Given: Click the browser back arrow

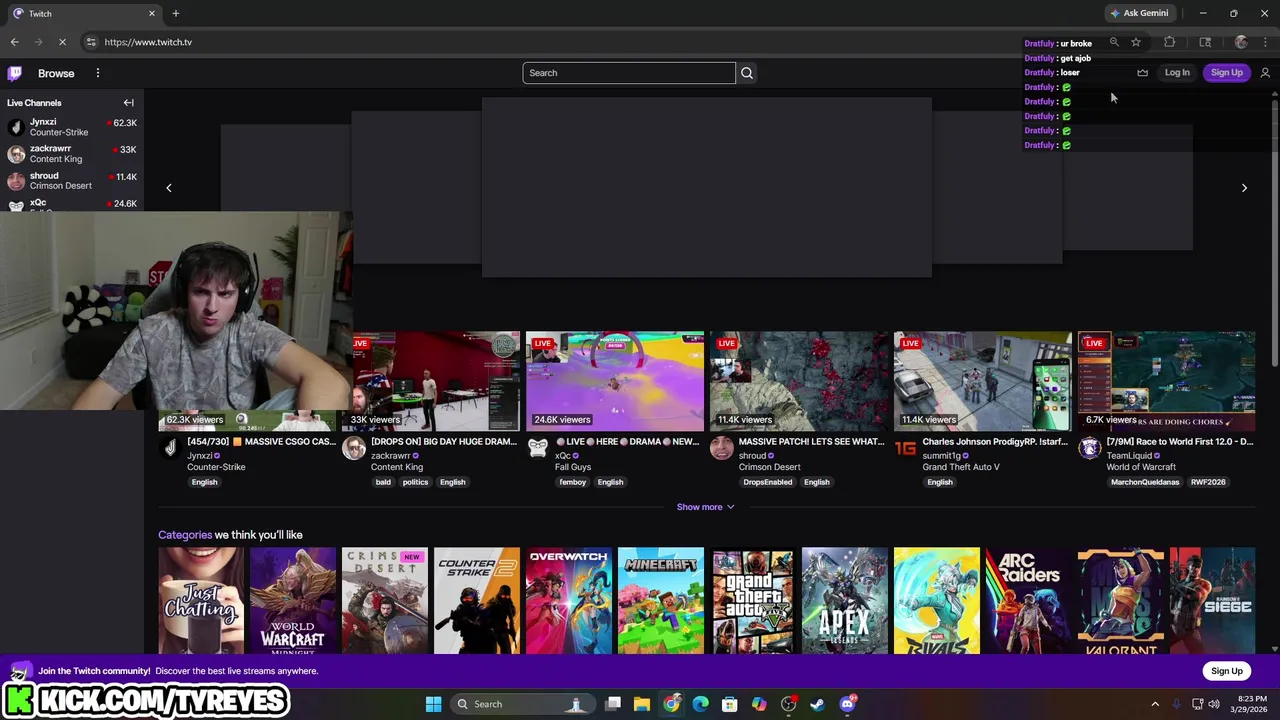Looking at the screenshot, I should [x=14, y=42].
